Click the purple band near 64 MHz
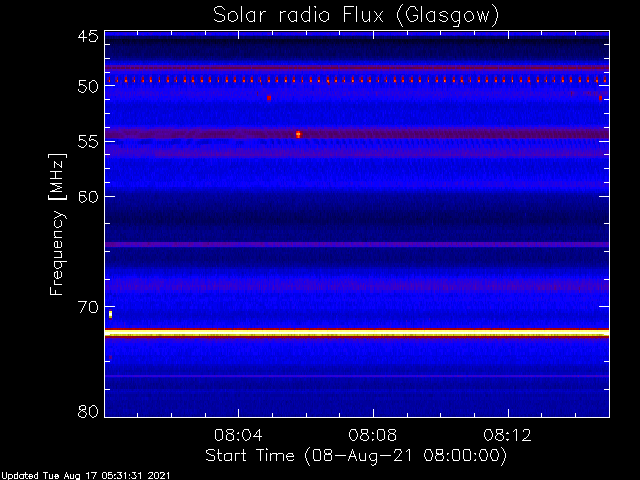 coord(357,244)
